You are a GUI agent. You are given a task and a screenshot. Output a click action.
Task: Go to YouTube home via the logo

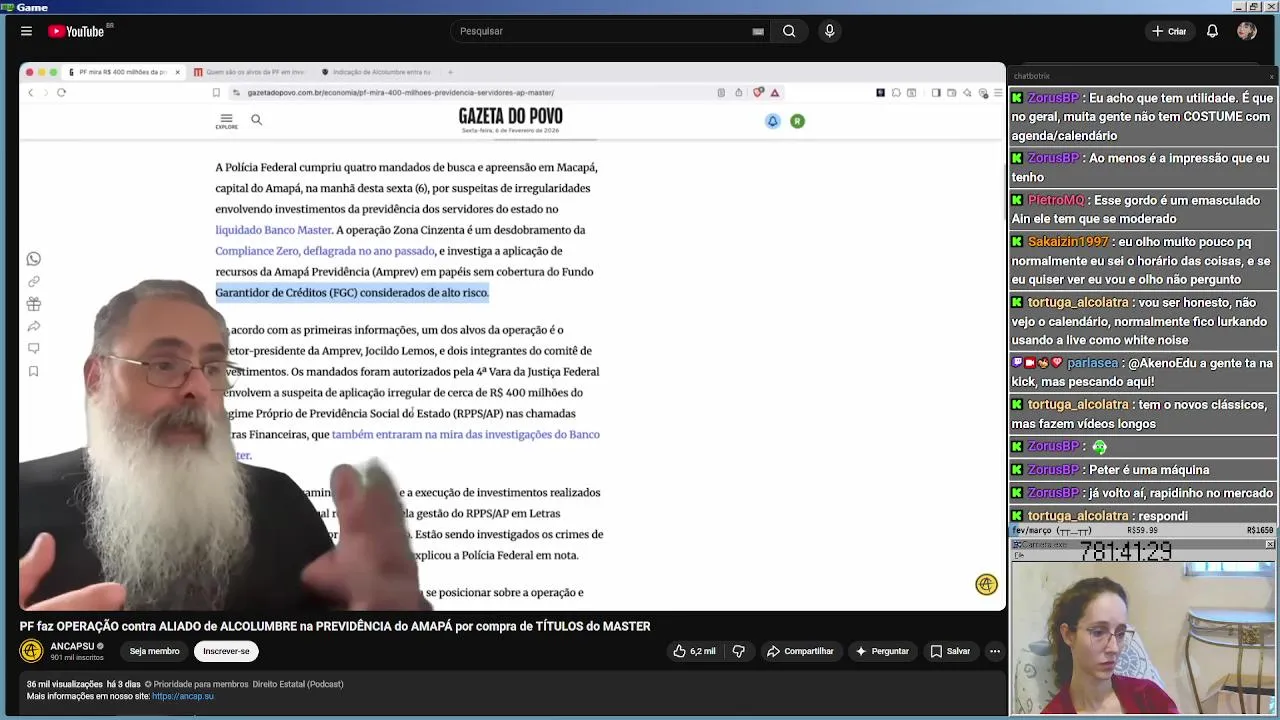pyautogui.click(x=77, y=31)
